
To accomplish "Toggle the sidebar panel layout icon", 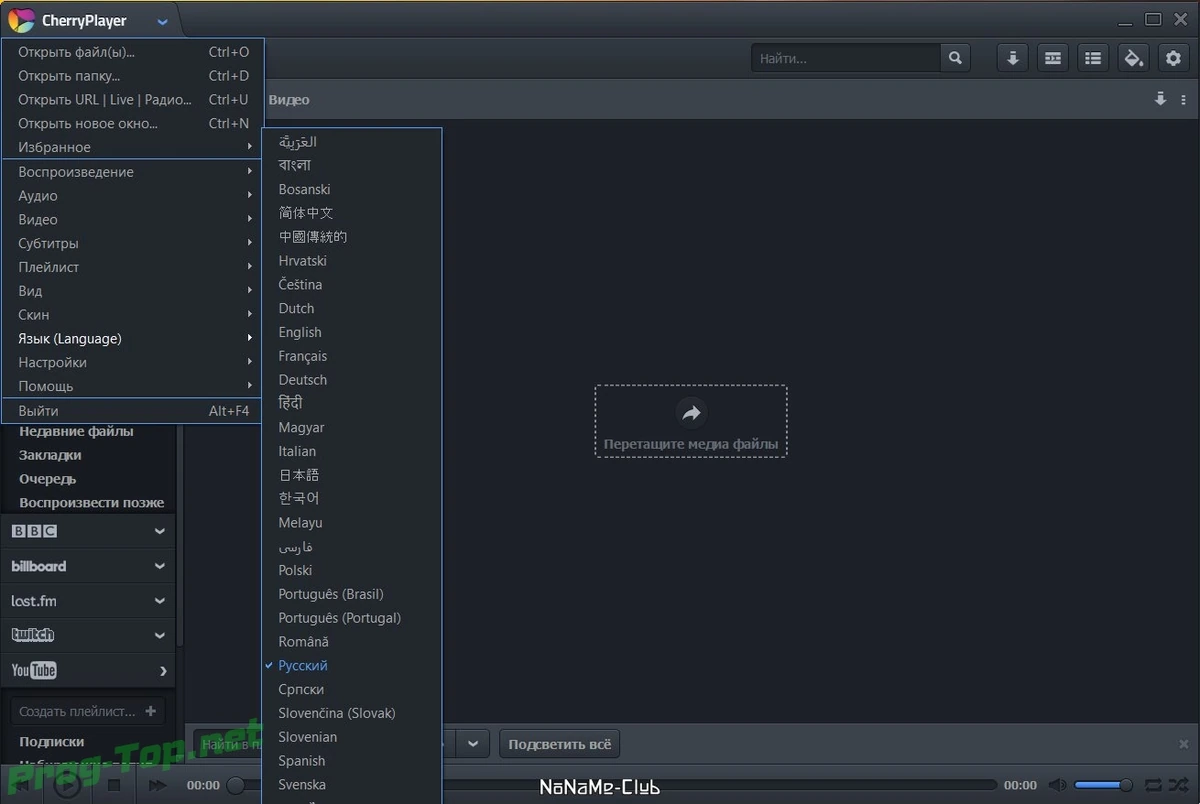I will point(1053,58).
